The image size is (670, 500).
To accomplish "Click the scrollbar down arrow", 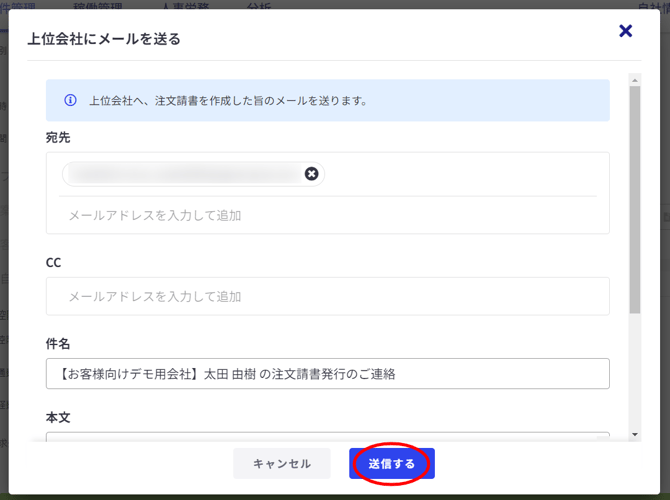I will pyautogui.click(x=634, y=435).
